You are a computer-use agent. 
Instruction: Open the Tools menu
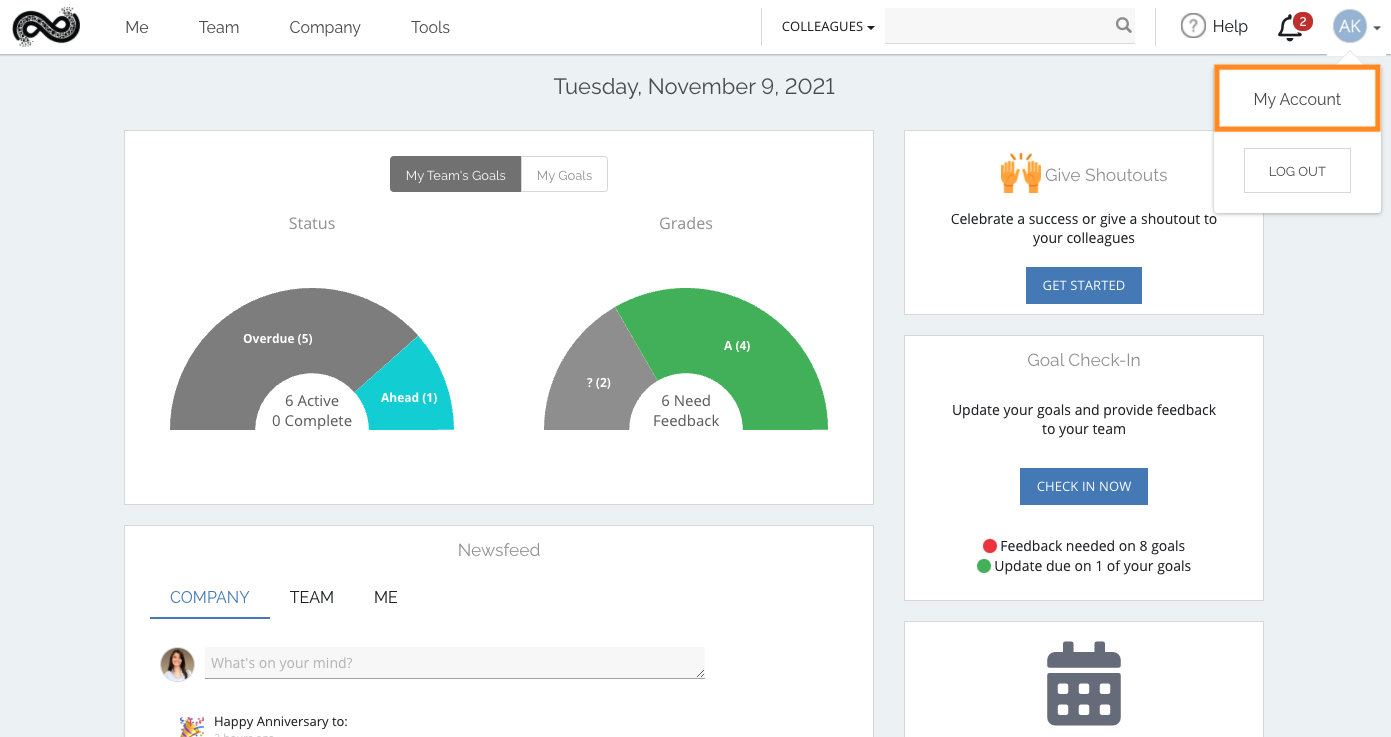[430, 27]
